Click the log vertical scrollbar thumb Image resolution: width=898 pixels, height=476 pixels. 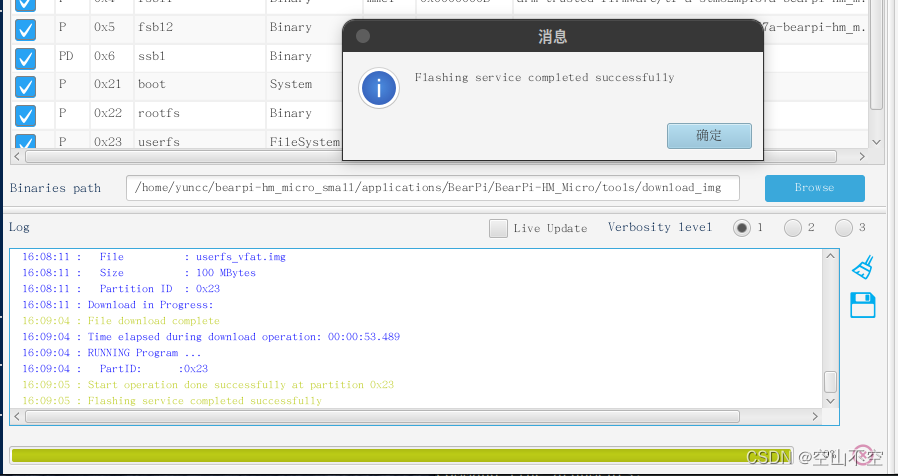coord(830,381)
